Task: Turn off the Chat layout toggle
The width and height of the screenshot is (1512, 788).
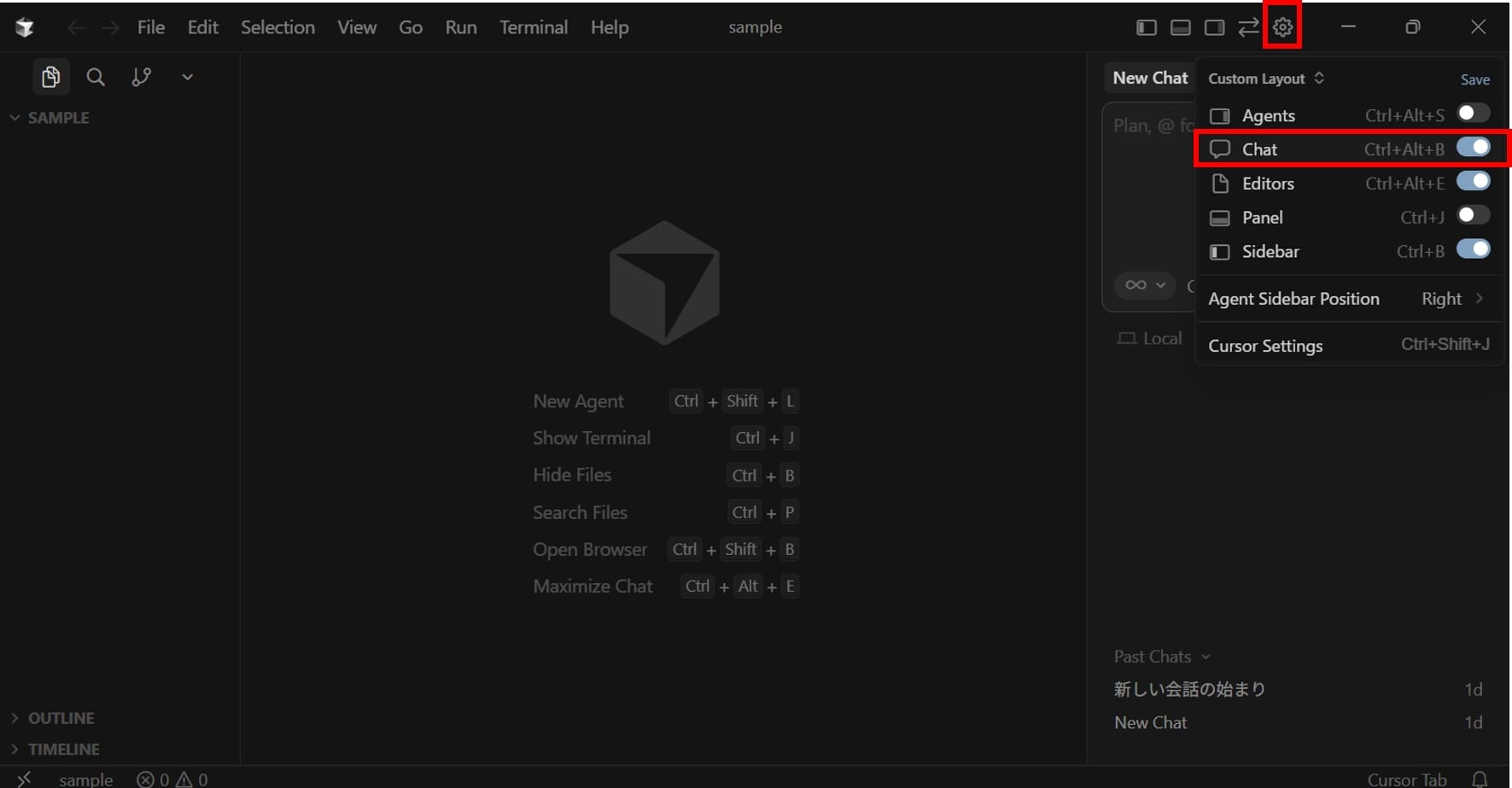Action: point(1473,148)
